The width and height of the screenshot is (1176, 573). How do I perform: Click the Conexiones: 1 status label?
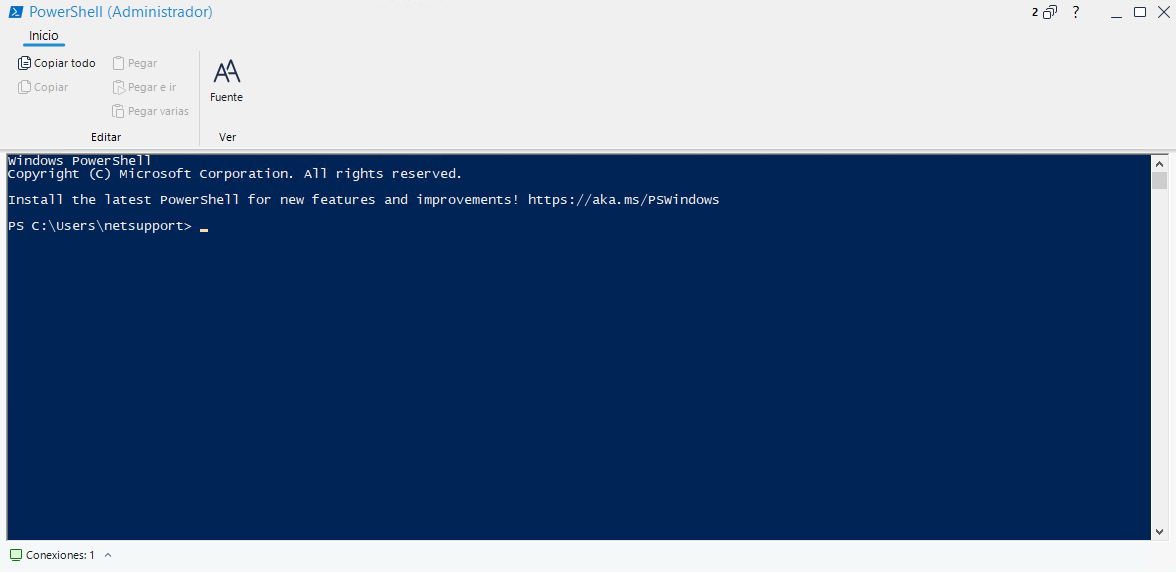pos(60,555)
